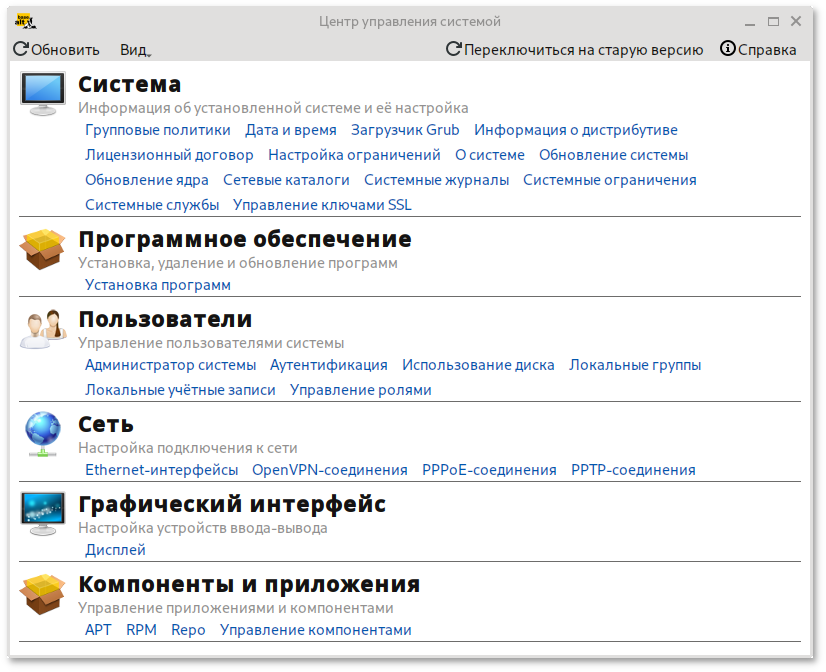Click the Графический интерфейс displays icon

41,514
